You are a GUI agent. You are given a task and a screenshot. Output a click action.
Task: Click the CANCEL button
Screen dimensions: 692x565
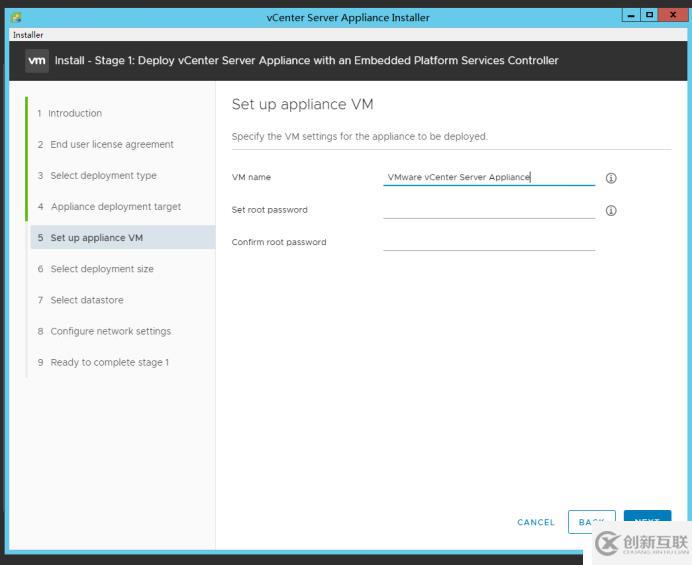[536, 522]
